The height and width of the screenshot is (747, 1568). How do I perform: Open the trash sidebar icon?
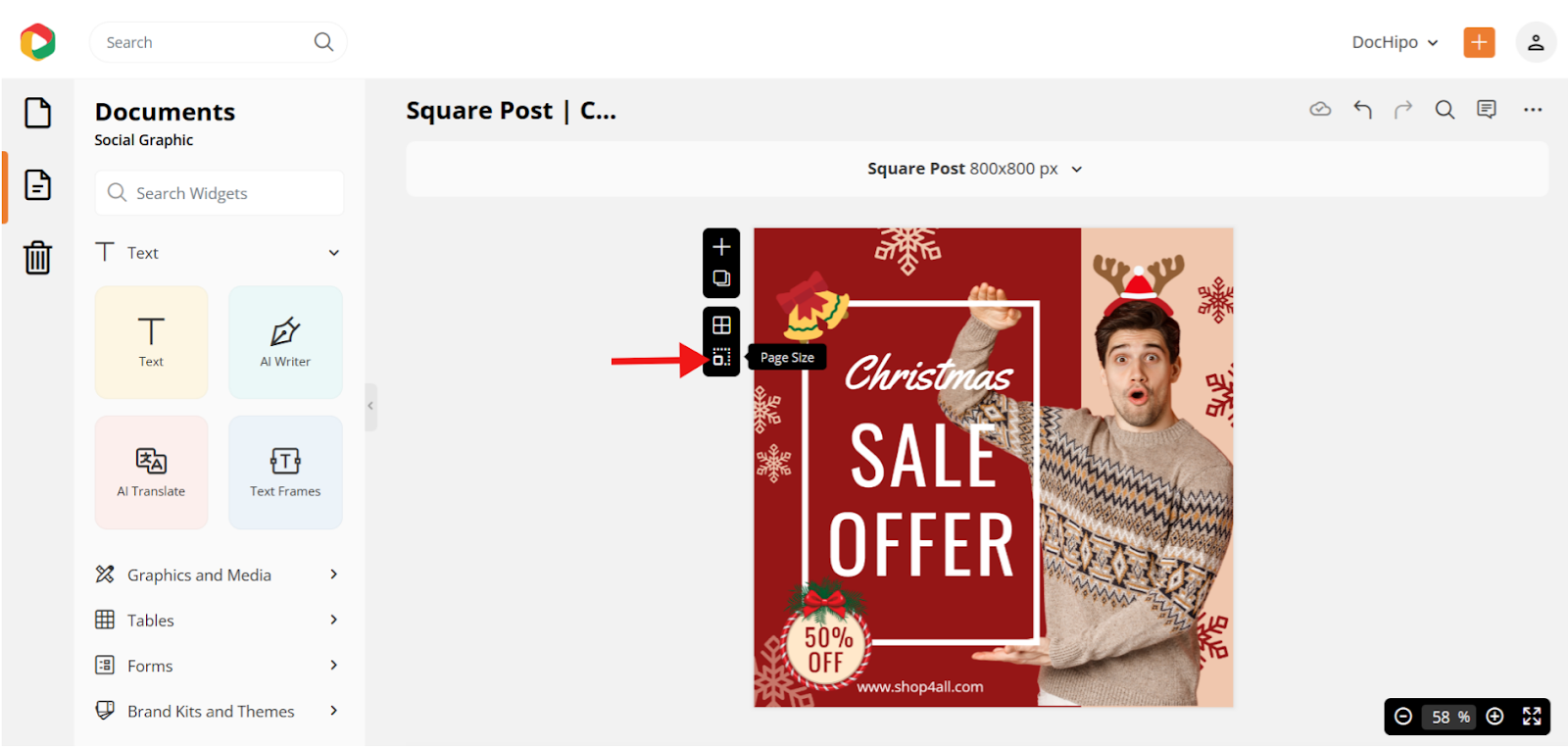coord(38,258)
